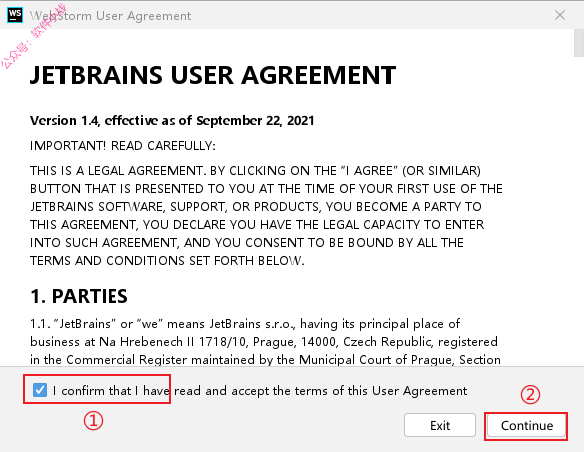Tick the confirm User Agreement checkbox
This screenshot has height=452, width=584.
pyautogui.click(x=40, y=390)
